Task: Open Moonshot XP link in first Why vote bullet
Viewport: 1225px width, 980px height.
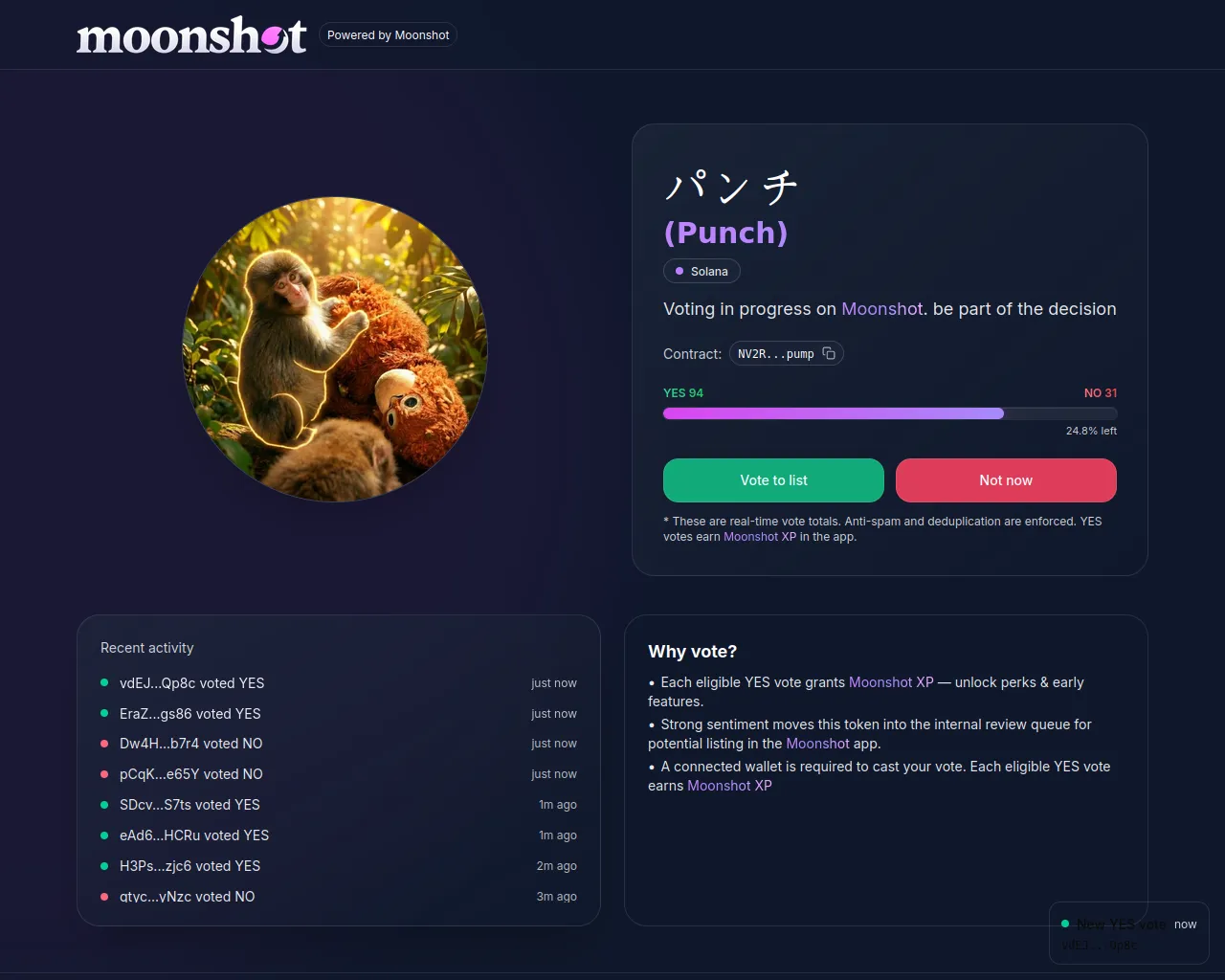Action: click(x=891, y=682)
